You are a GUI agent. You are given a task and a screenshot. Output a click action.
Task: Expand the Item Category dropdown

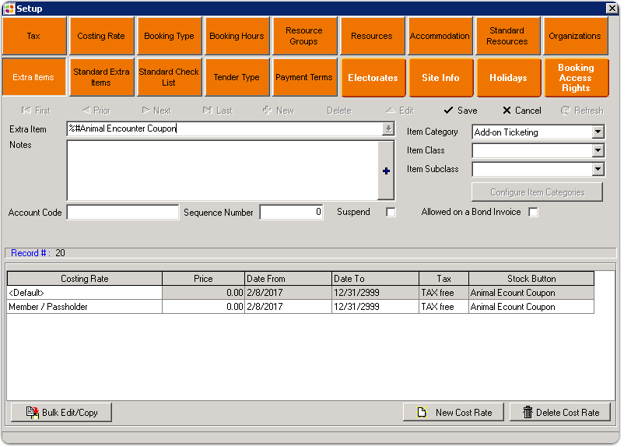coord(598,132)
